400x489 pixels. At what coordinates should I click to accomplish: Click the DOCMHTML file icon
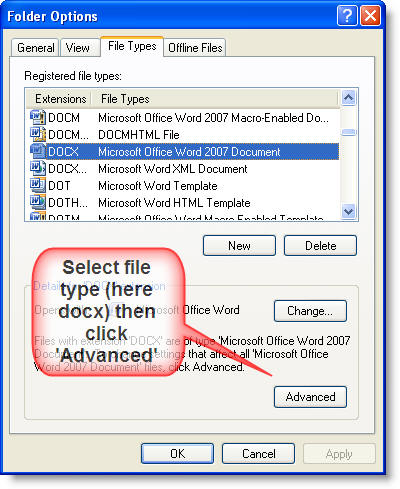tap(37, 134)
